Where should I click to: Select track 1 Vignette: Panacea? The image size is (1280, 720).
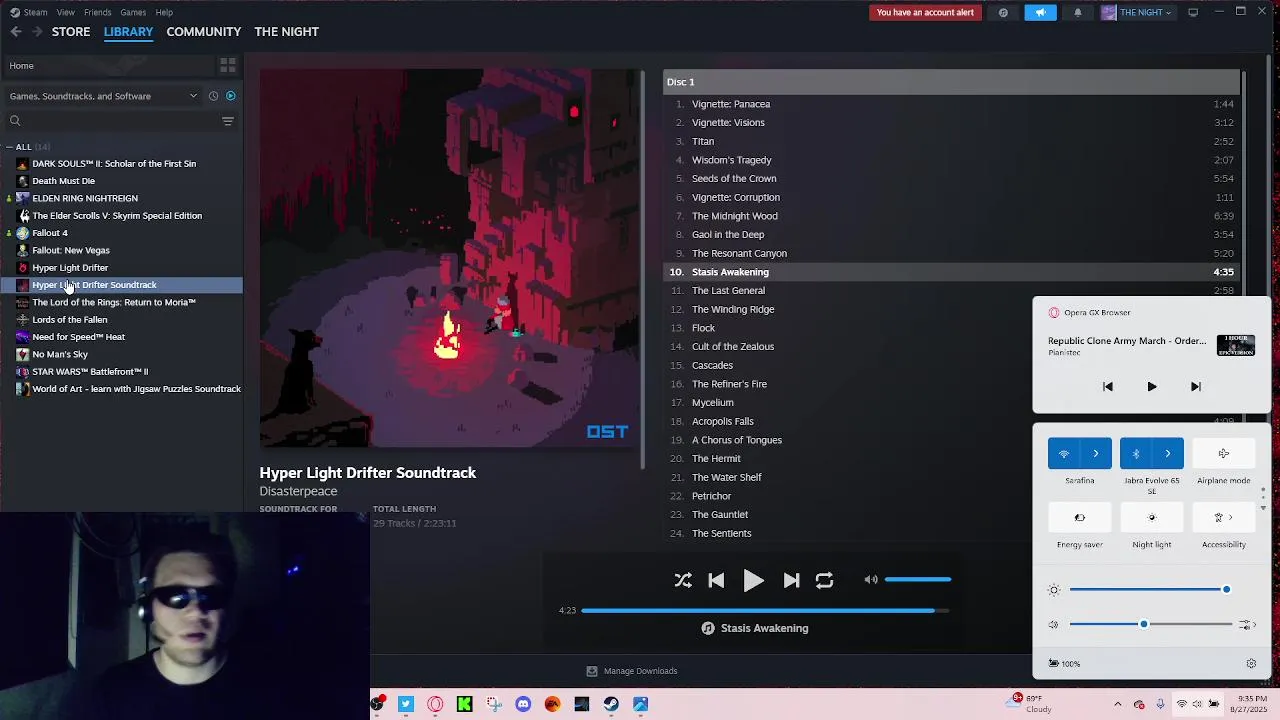tap(952, 104)
